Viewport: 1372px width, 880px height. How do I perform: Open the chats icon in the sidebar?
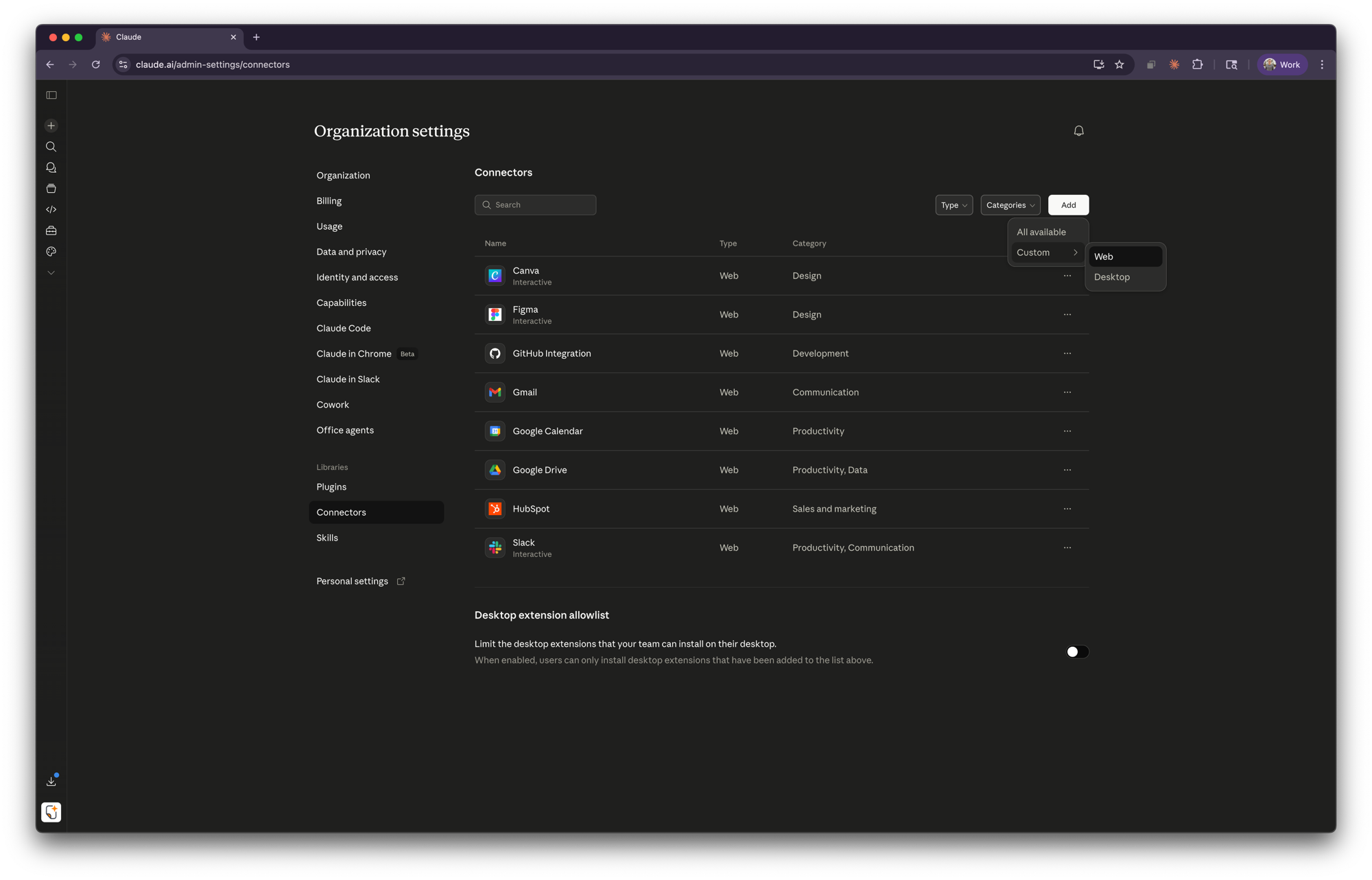click(x=51, y=167)
